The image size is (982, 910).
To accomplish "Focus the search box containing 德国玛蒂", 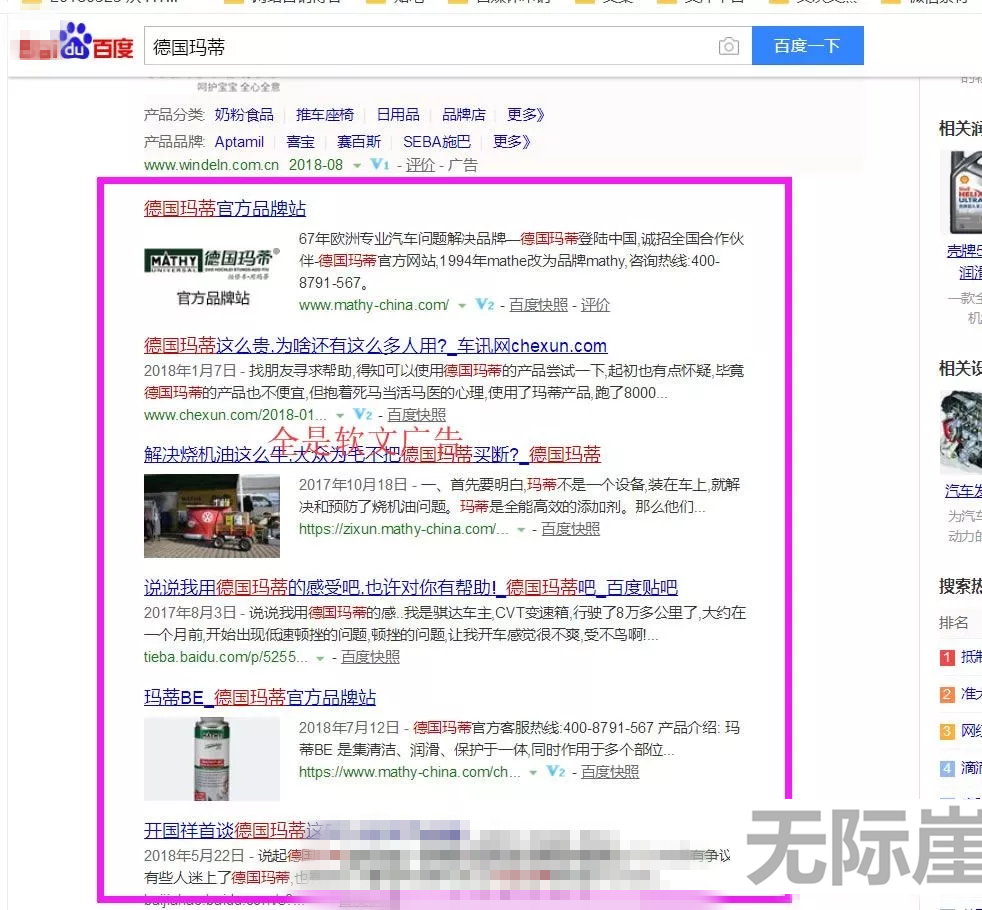I will (x=448, y=46).
